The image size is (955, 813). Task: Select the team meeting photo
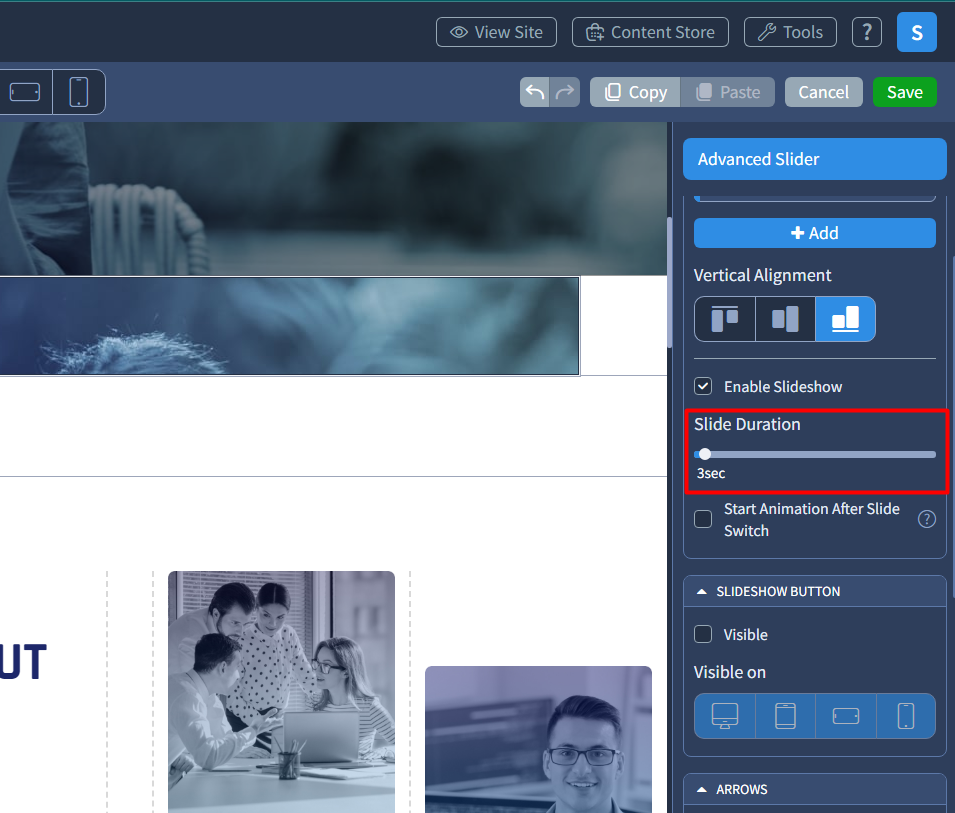(281, 692)
